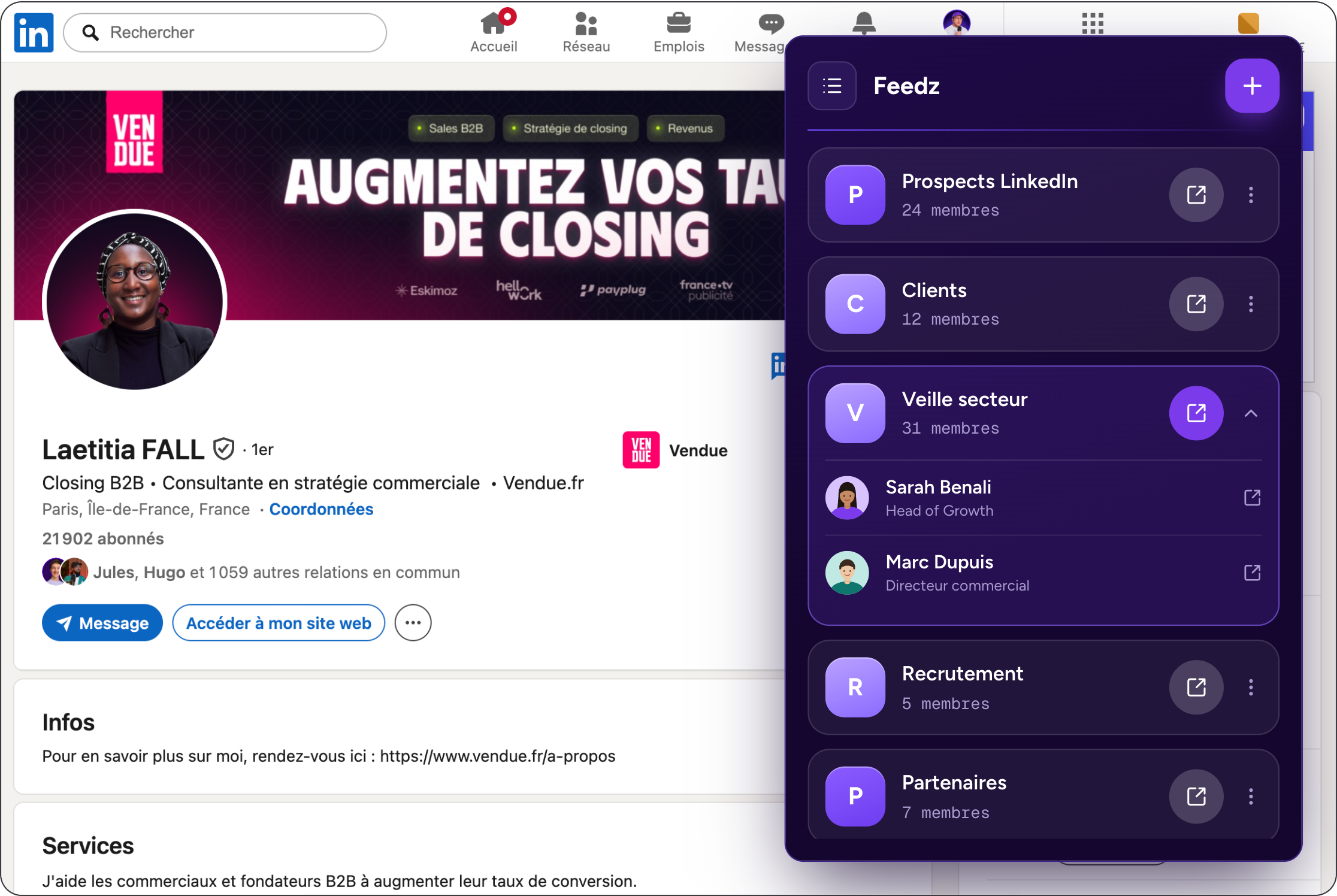
Task: Open options menu for Recrutement list
Action: click(1251, 687)
